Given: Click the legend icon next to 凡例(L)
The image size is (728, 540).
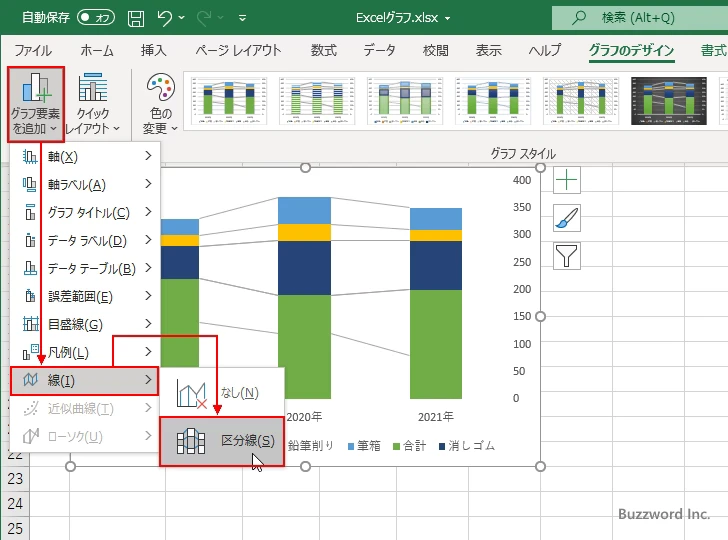Looking at the screenshot, I should pos(30,352).
